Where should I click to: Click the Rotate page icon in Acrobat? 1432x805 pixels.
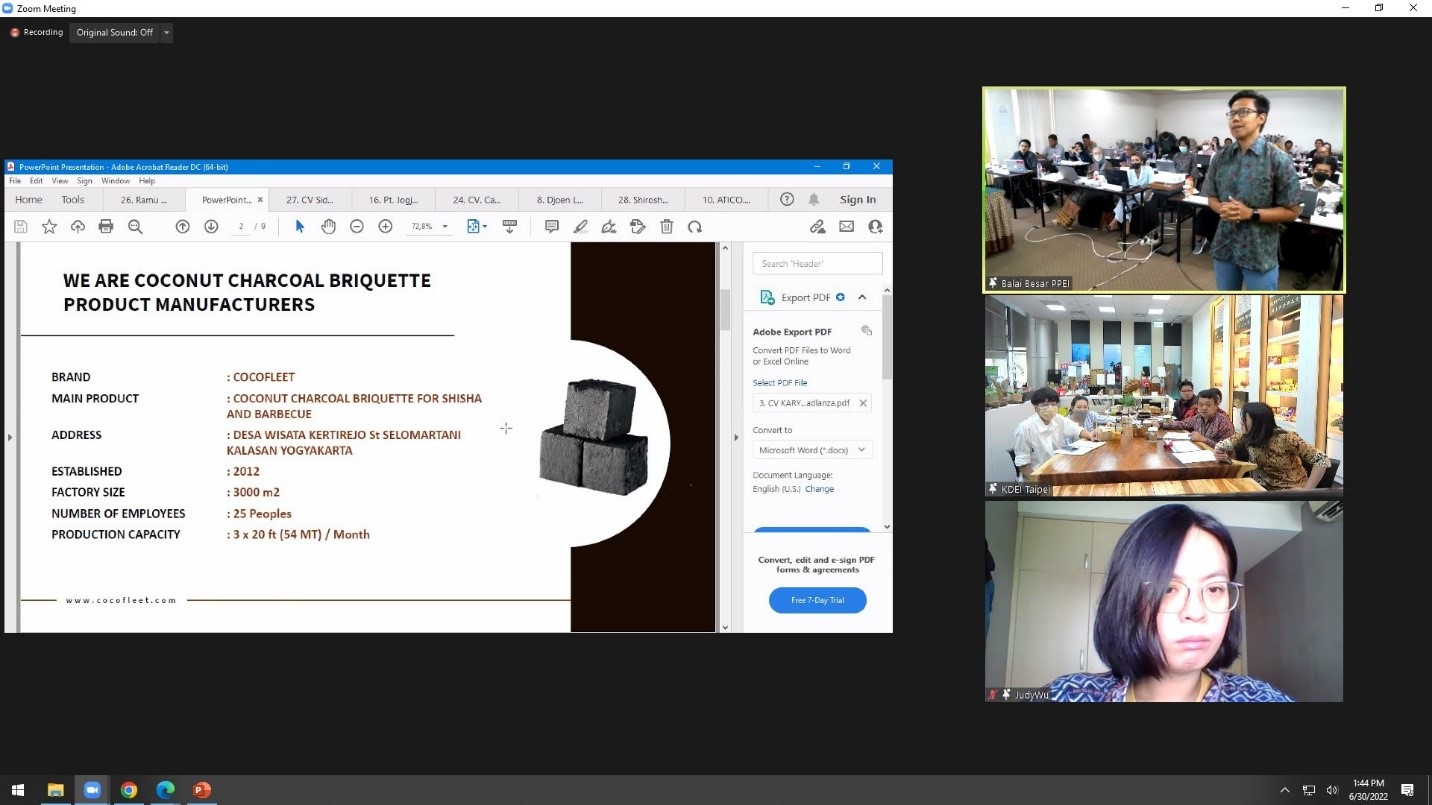point(695,227)
